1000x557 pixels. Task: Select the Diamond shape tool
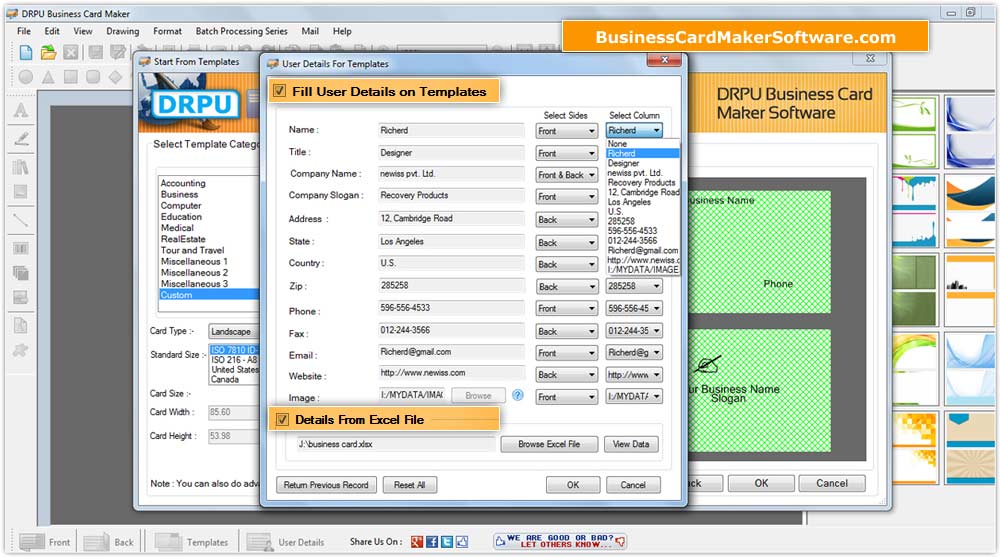tap(115, 77)
